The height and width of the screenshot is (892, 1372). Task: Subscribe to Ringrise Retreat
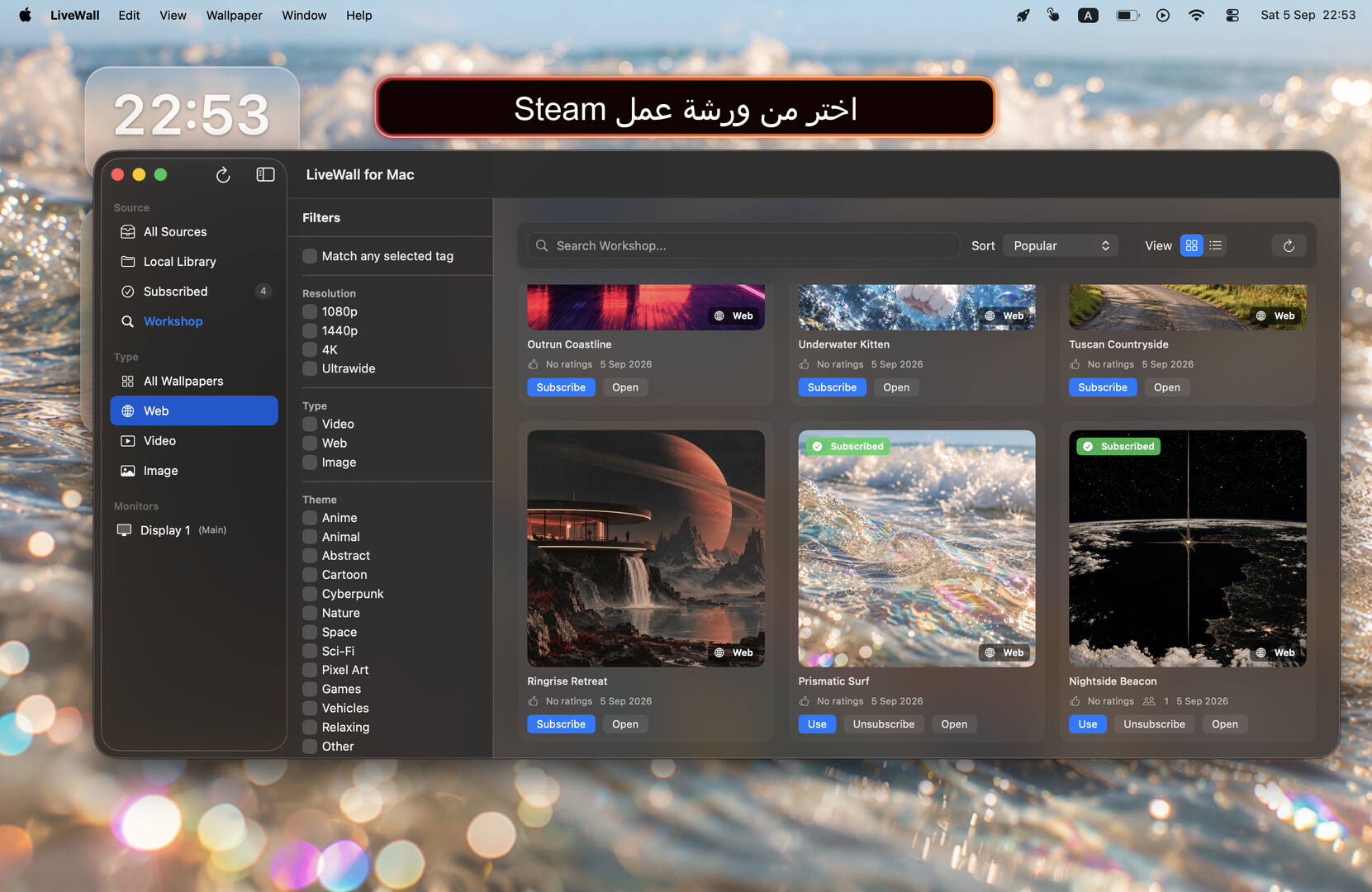click(561, 724)
